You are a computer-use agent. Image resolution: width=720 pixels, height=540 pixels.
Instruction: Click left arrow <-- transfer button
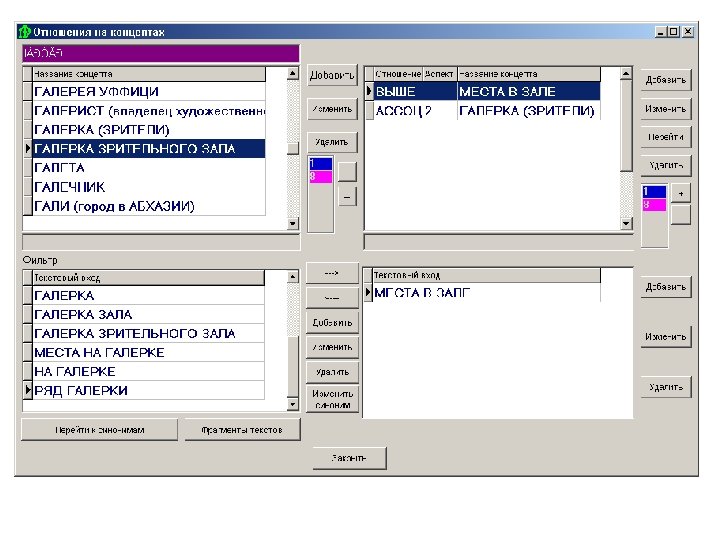332,298
